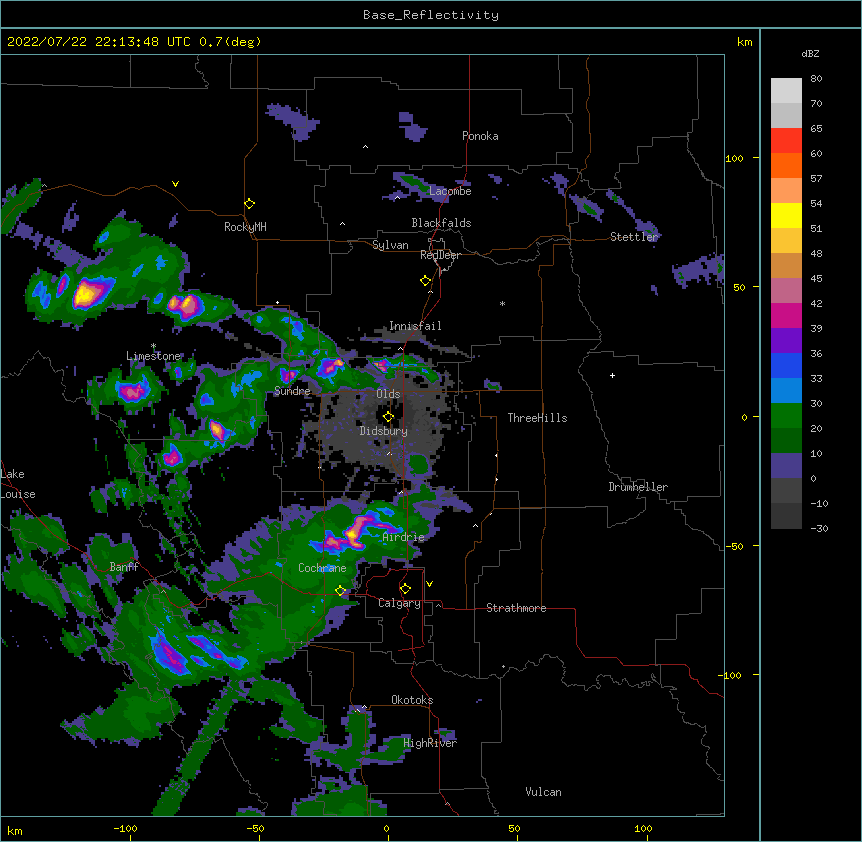This screenshot has width=862, height=842.
Task: Click the Lake Louise label
Action: (x=18, y=484)
